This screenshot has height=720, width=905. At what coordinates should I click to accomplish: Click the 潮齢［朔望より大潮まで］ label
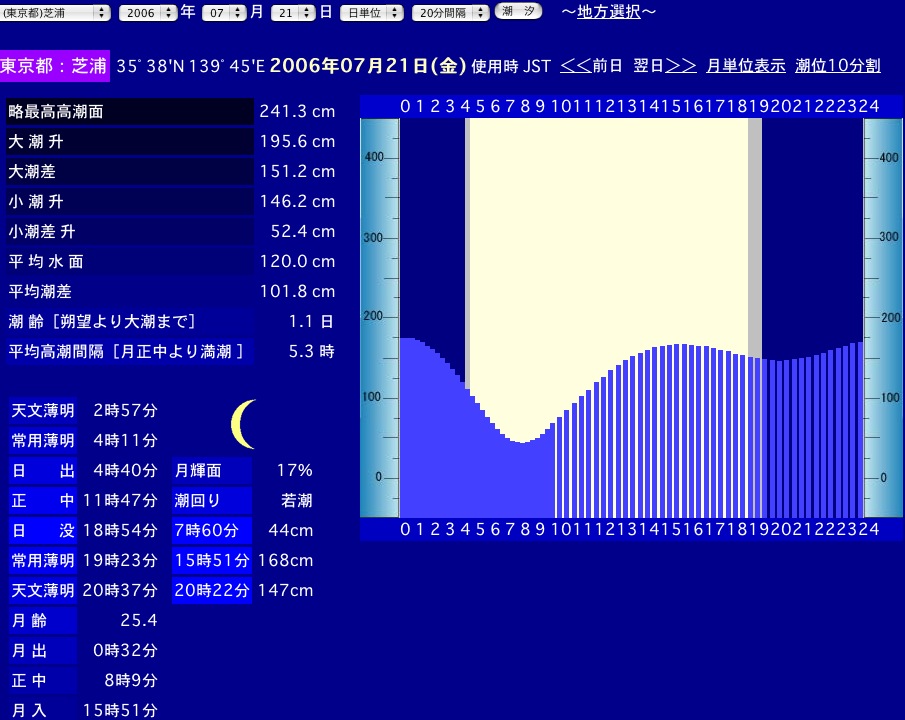130,322
